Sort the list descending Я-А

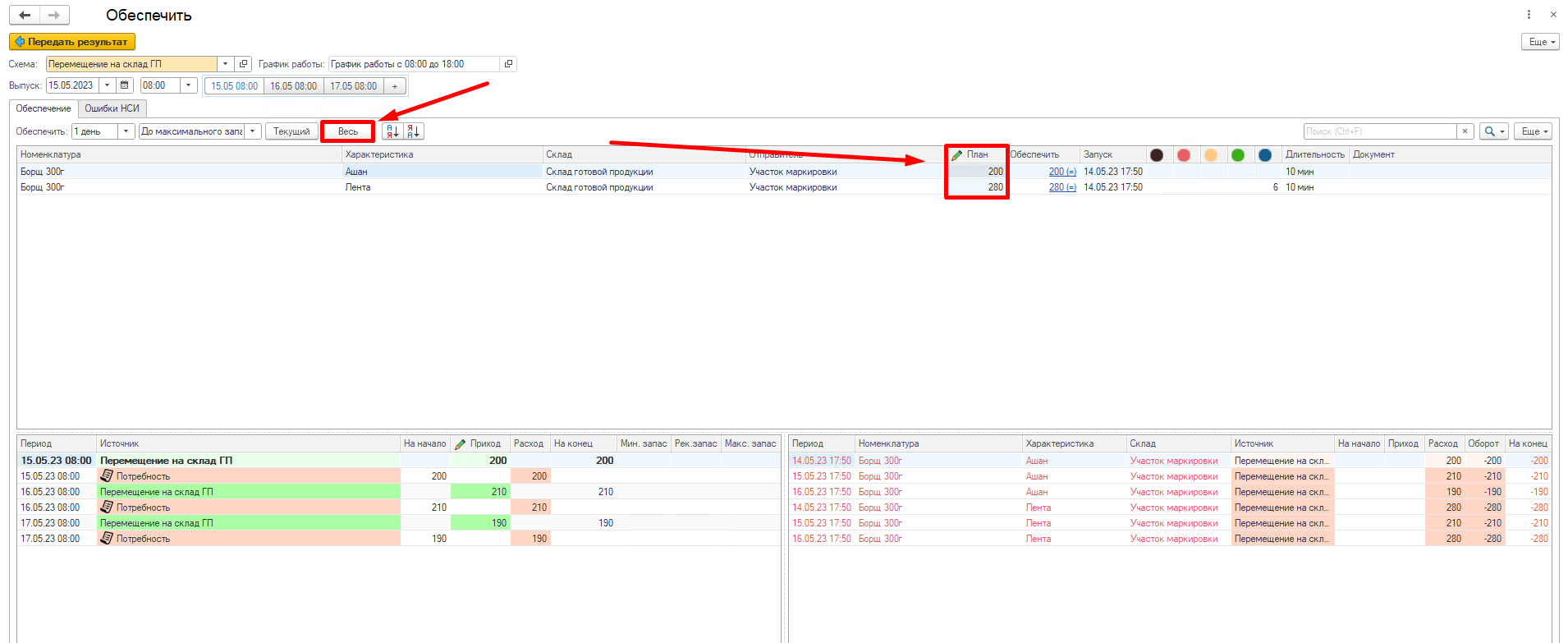click(x=414, y=131)
